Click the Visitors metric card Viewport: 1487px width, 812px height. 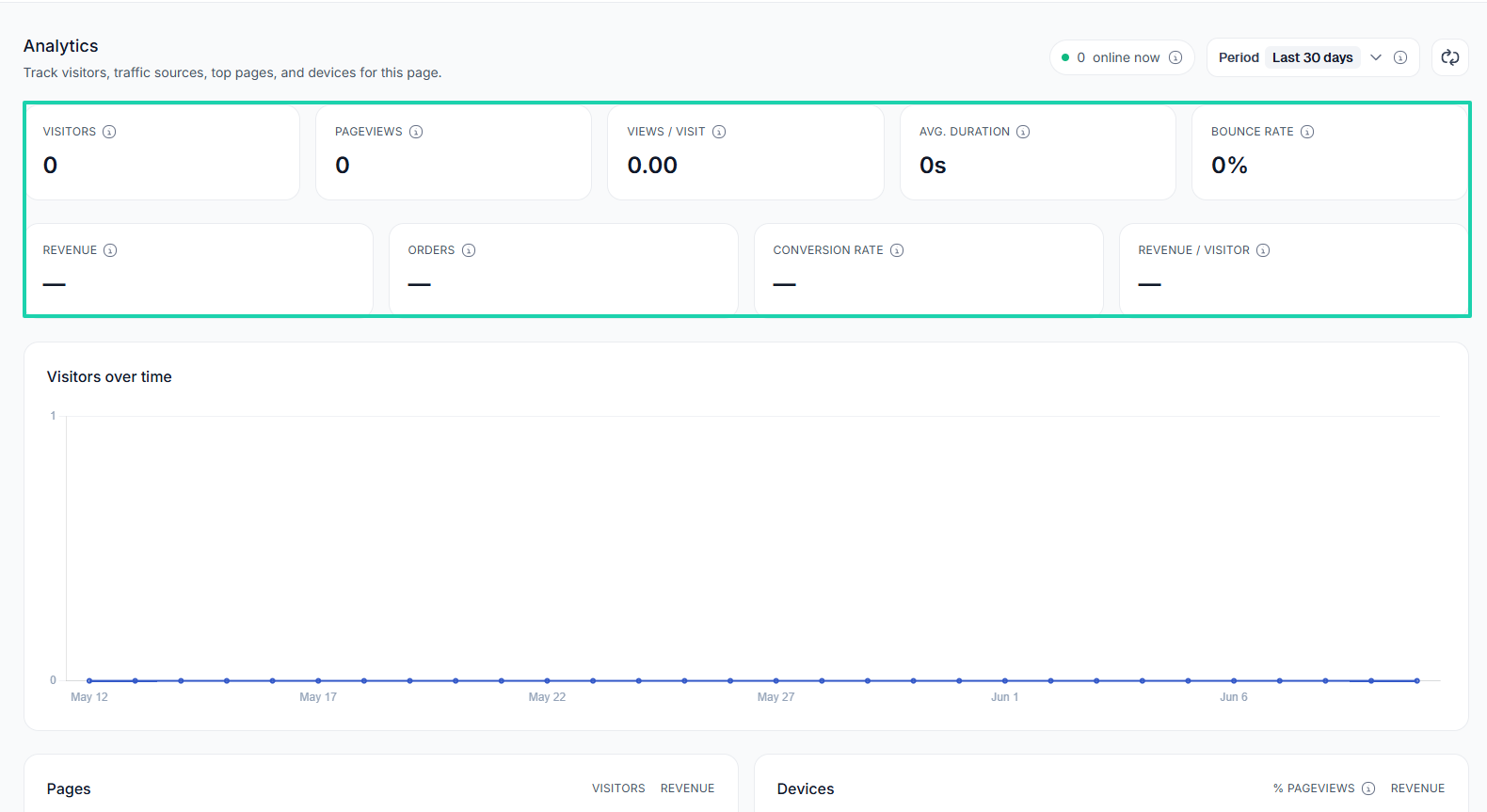pos(162,152)
